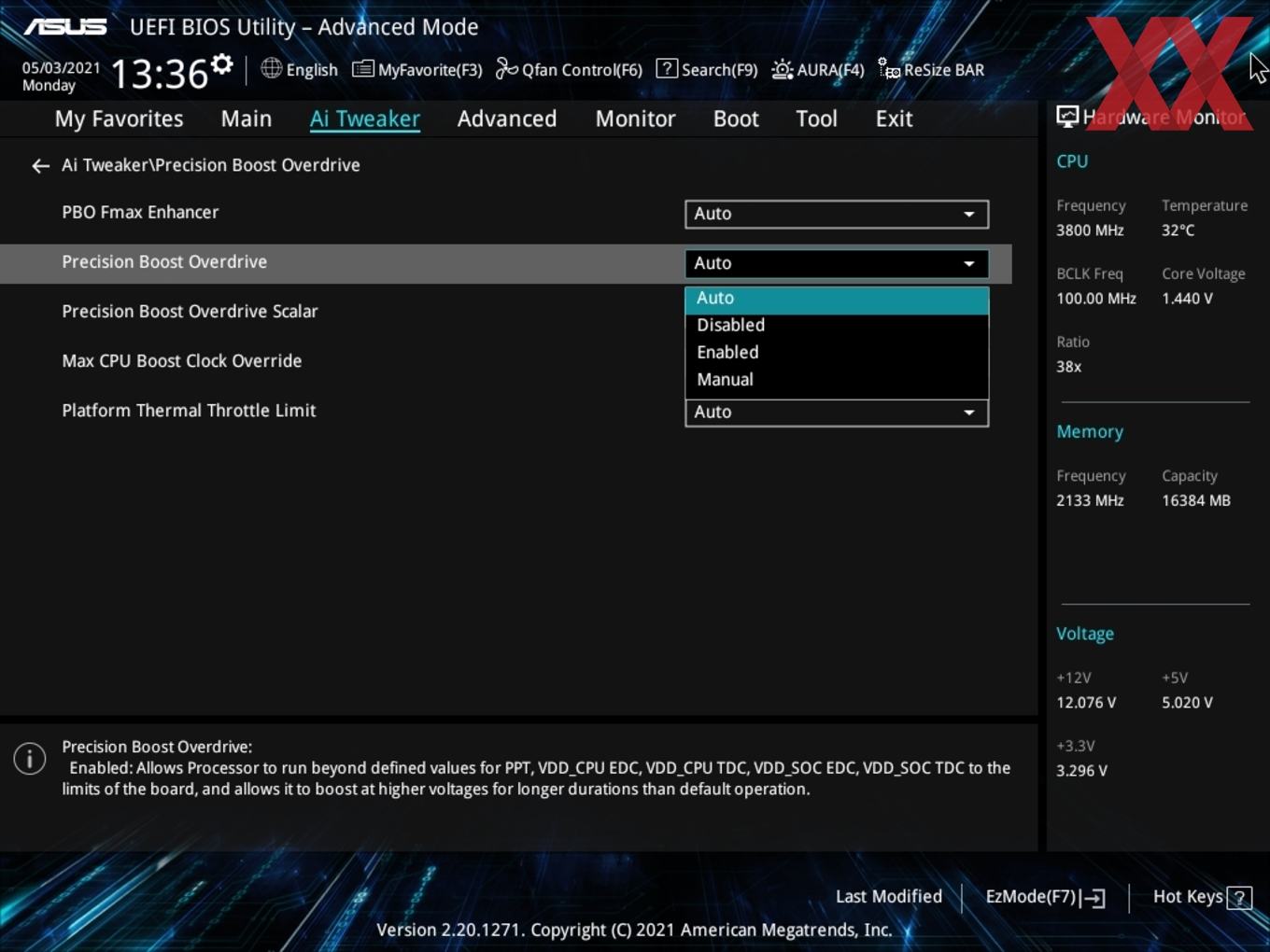This screenshot has width=1270, height=952.
Task: Select Max CPU Boost Clock Override row
Action: [181, 361]
